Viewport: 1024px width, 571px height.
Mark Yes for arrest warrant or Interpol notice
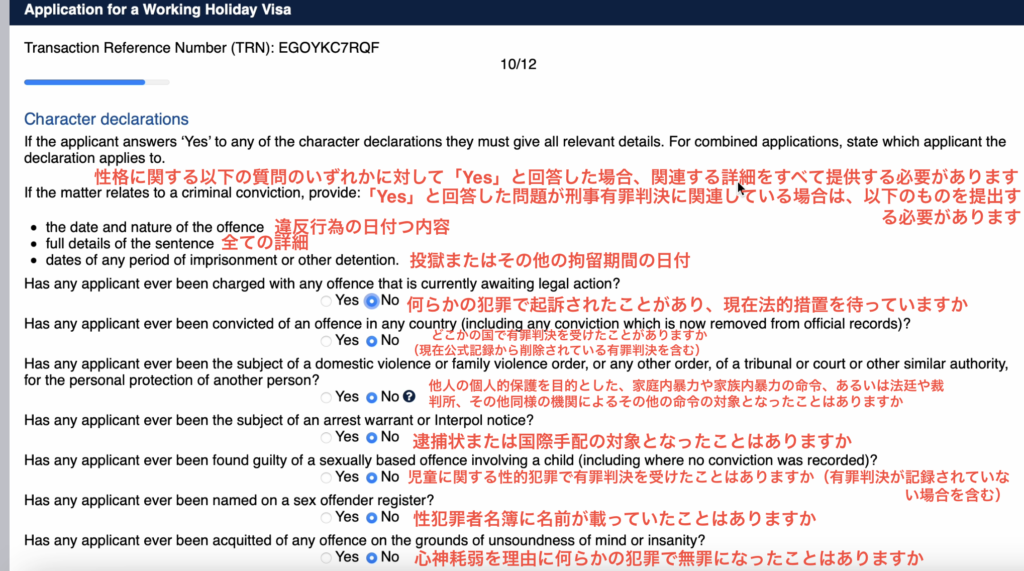pos(326,437)
